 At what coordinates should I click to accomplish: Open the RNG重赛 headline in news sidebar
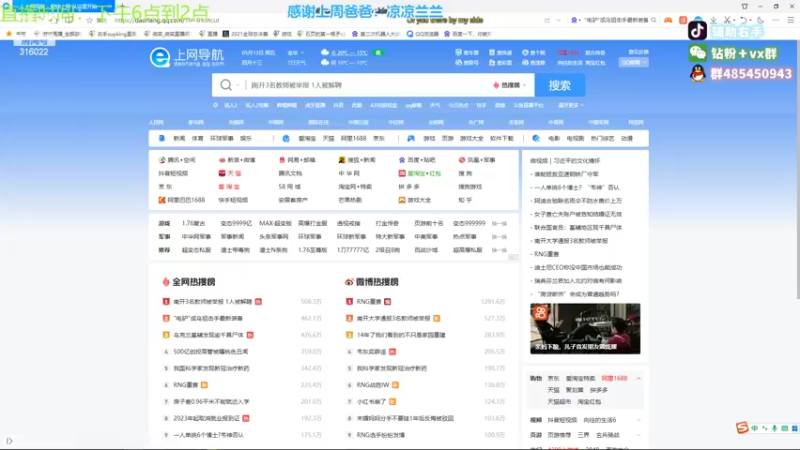coord(546,254)
